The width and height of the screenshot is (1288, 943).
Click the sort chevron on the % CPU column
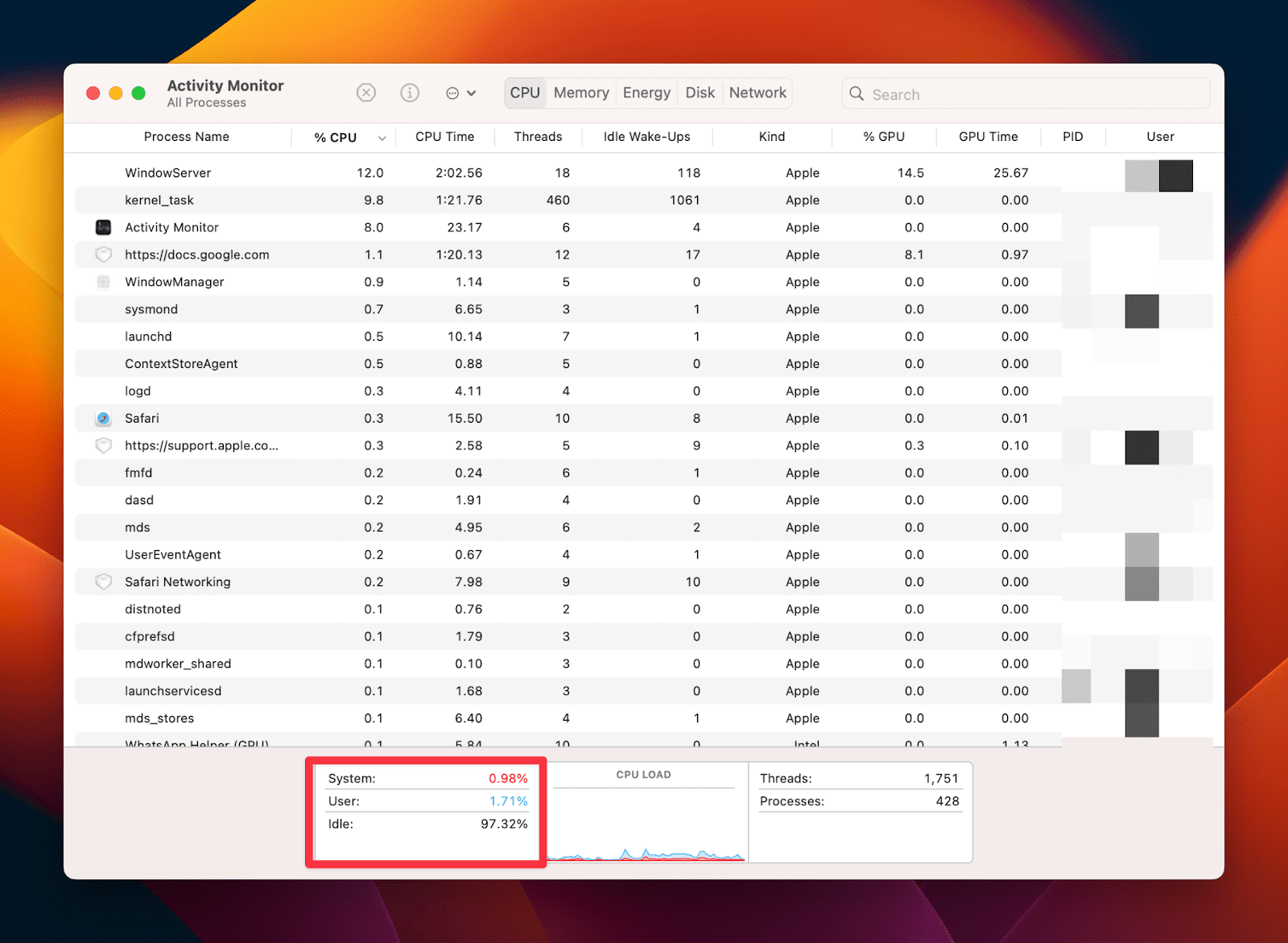pos(382,138)
